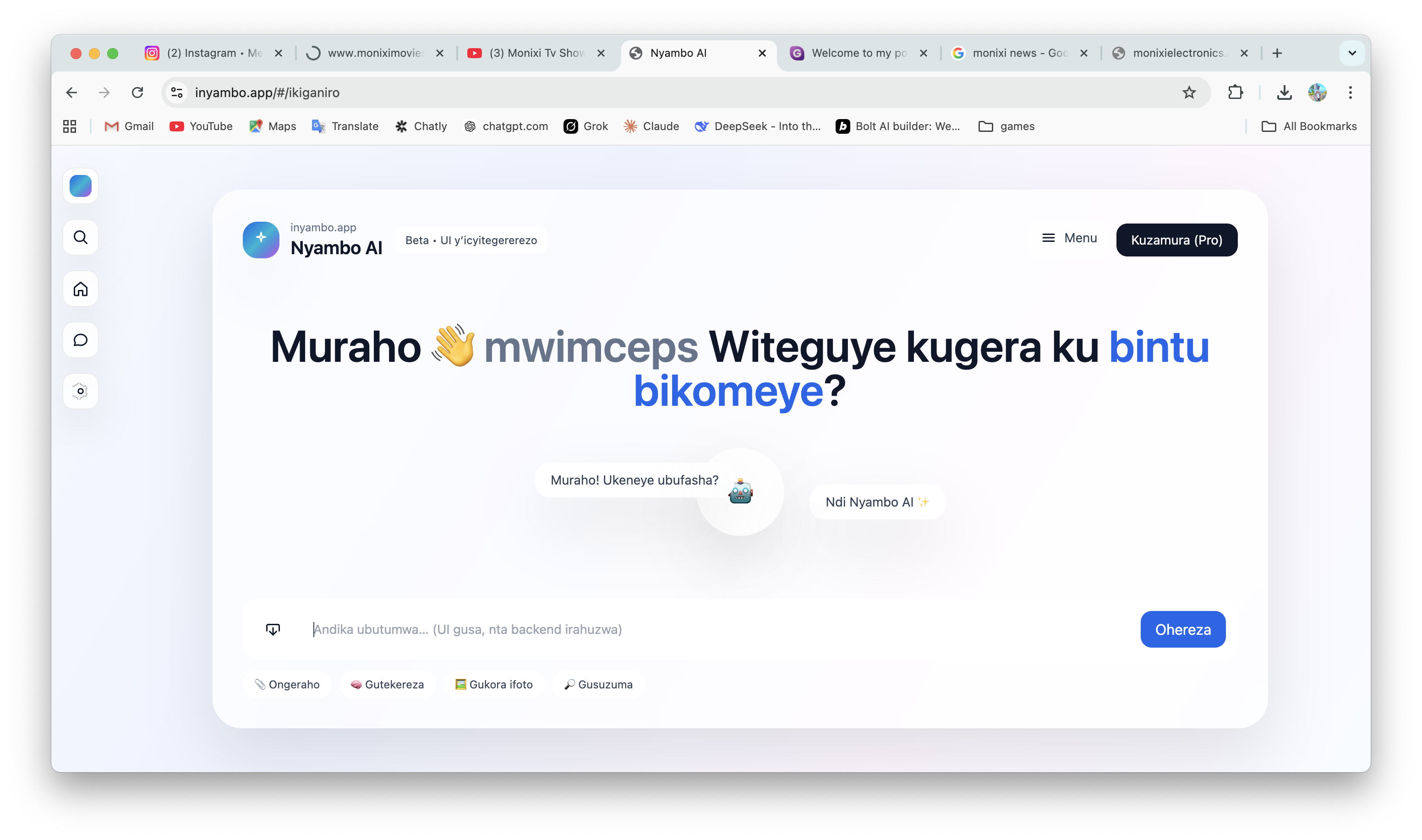View site information icon in address bar

click(x=177, y=92)
